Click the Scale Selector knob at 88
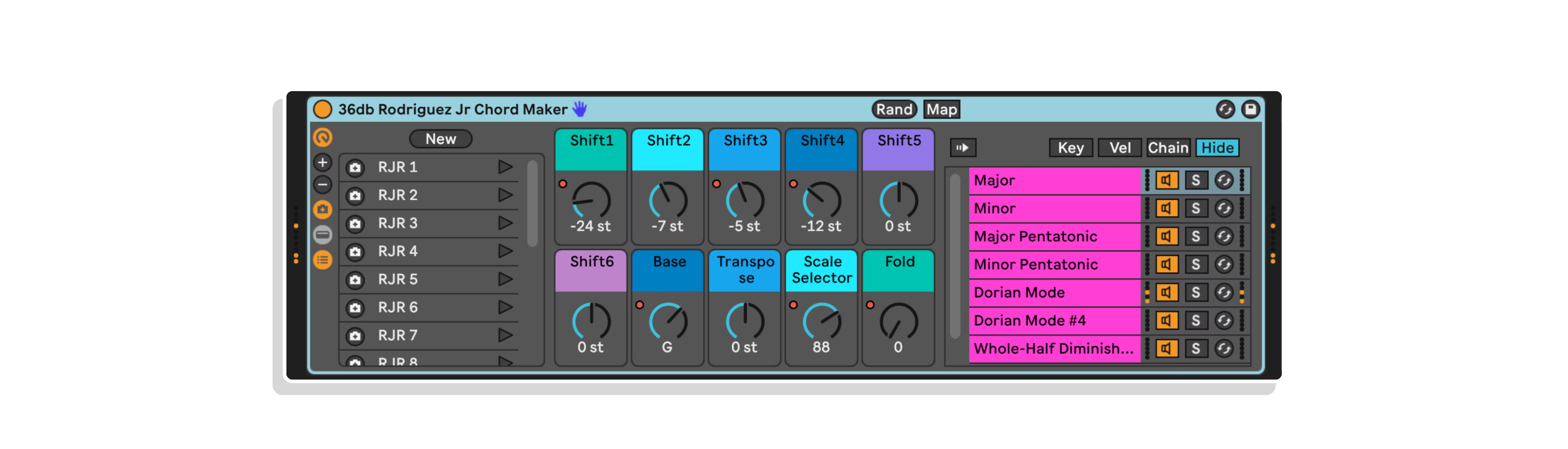Image resolution: width=1568 pixels, height=449 pixels. tap(822, 321)
